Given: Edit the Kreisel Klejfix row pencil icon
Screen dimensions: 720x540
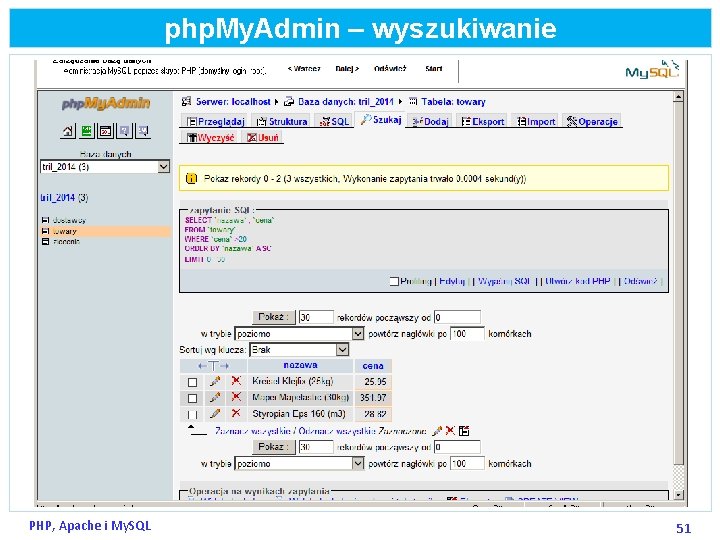Looking at the screenshot, I should (x=215, y=381).
